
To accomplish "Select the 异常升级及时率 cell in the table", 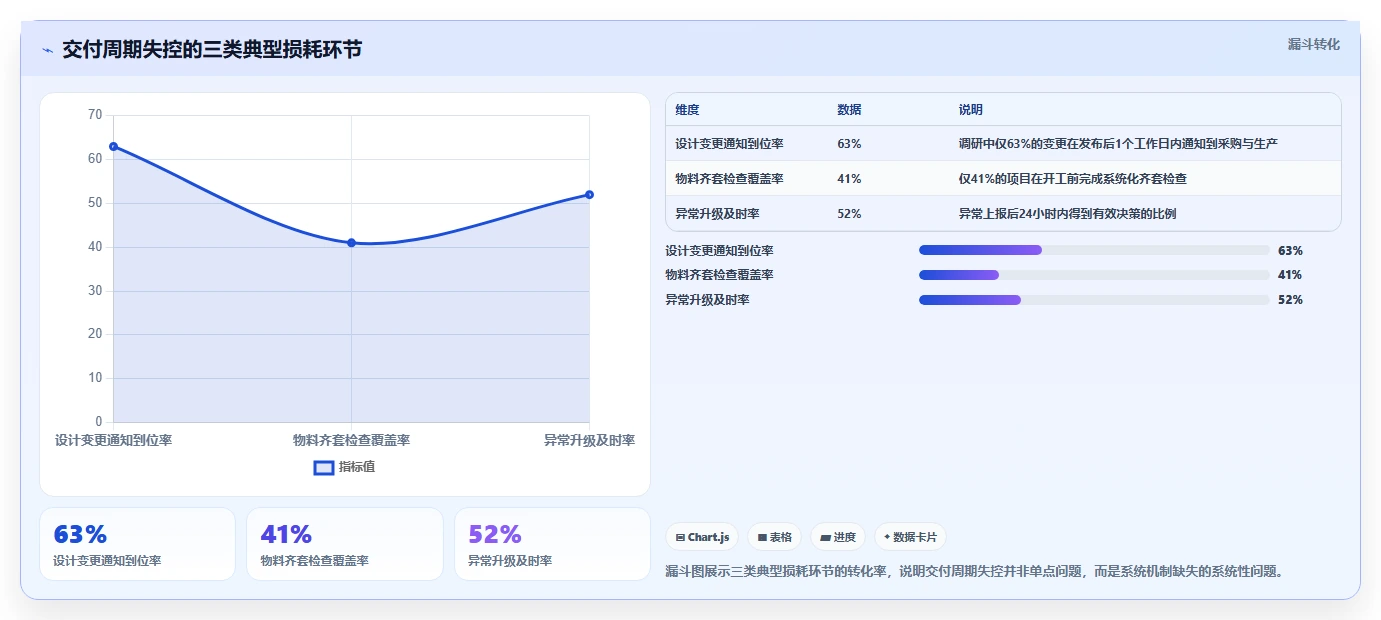I will click(717, 214).
